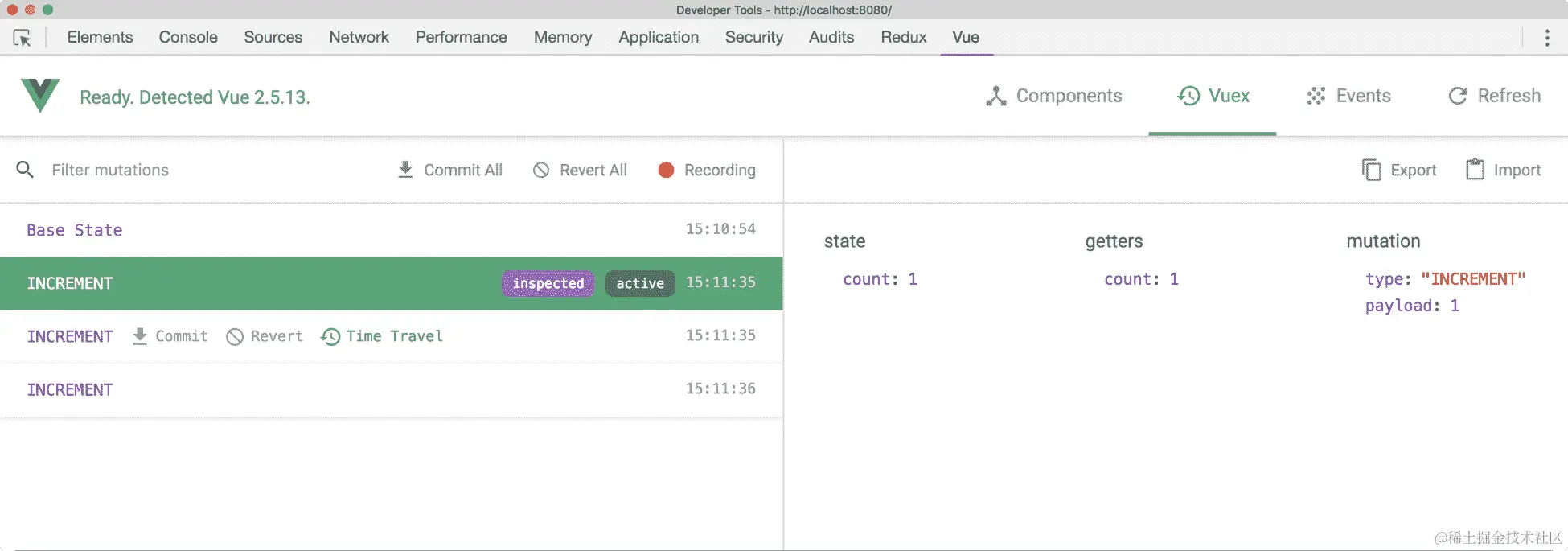Click "Ready. Detected Vue 2.5.13." text
1568x551 pixels.
pos(195,97)
